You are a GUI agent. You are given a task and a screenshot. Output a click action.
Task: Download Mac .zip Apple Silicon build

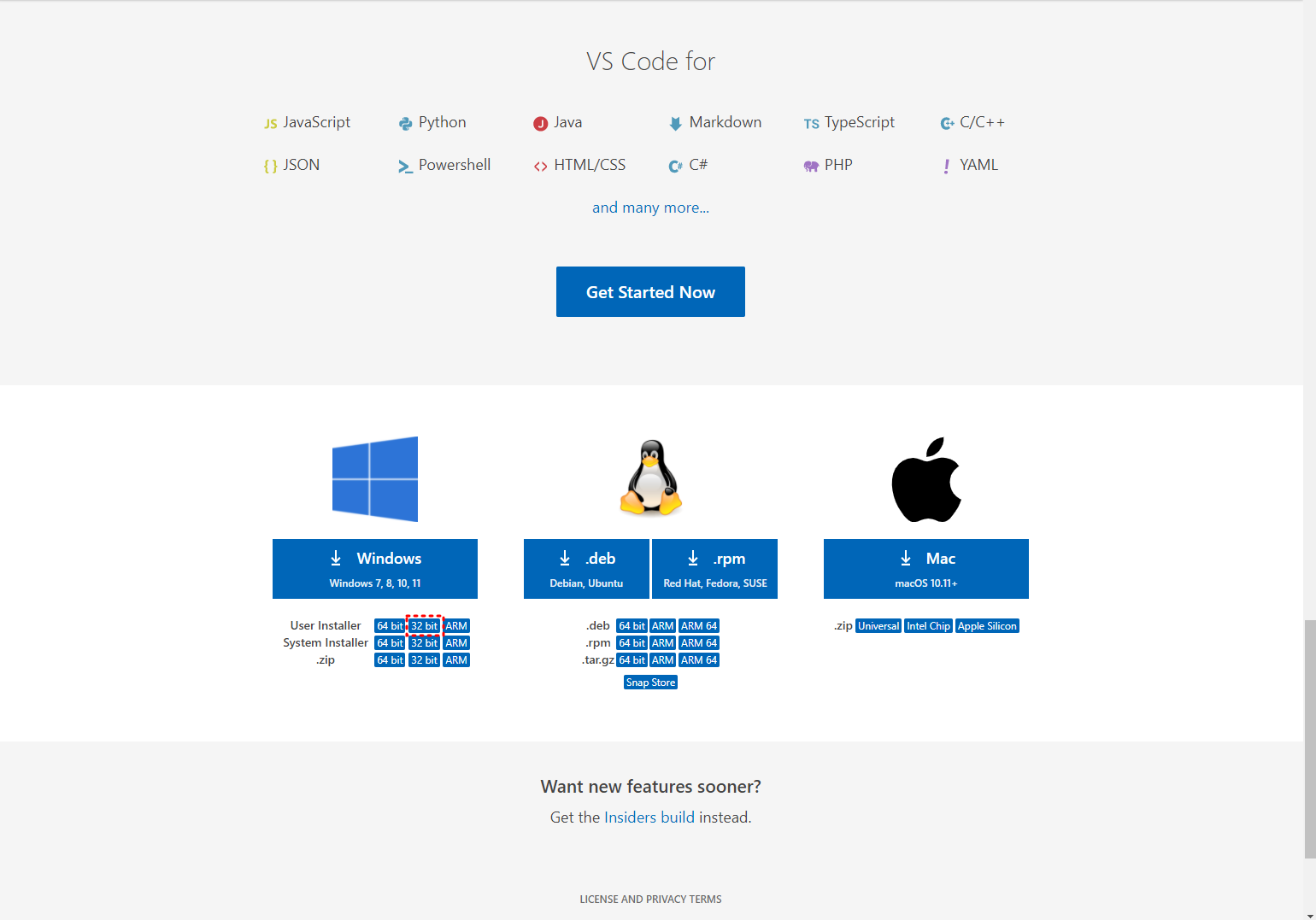[x=987, y=626]
